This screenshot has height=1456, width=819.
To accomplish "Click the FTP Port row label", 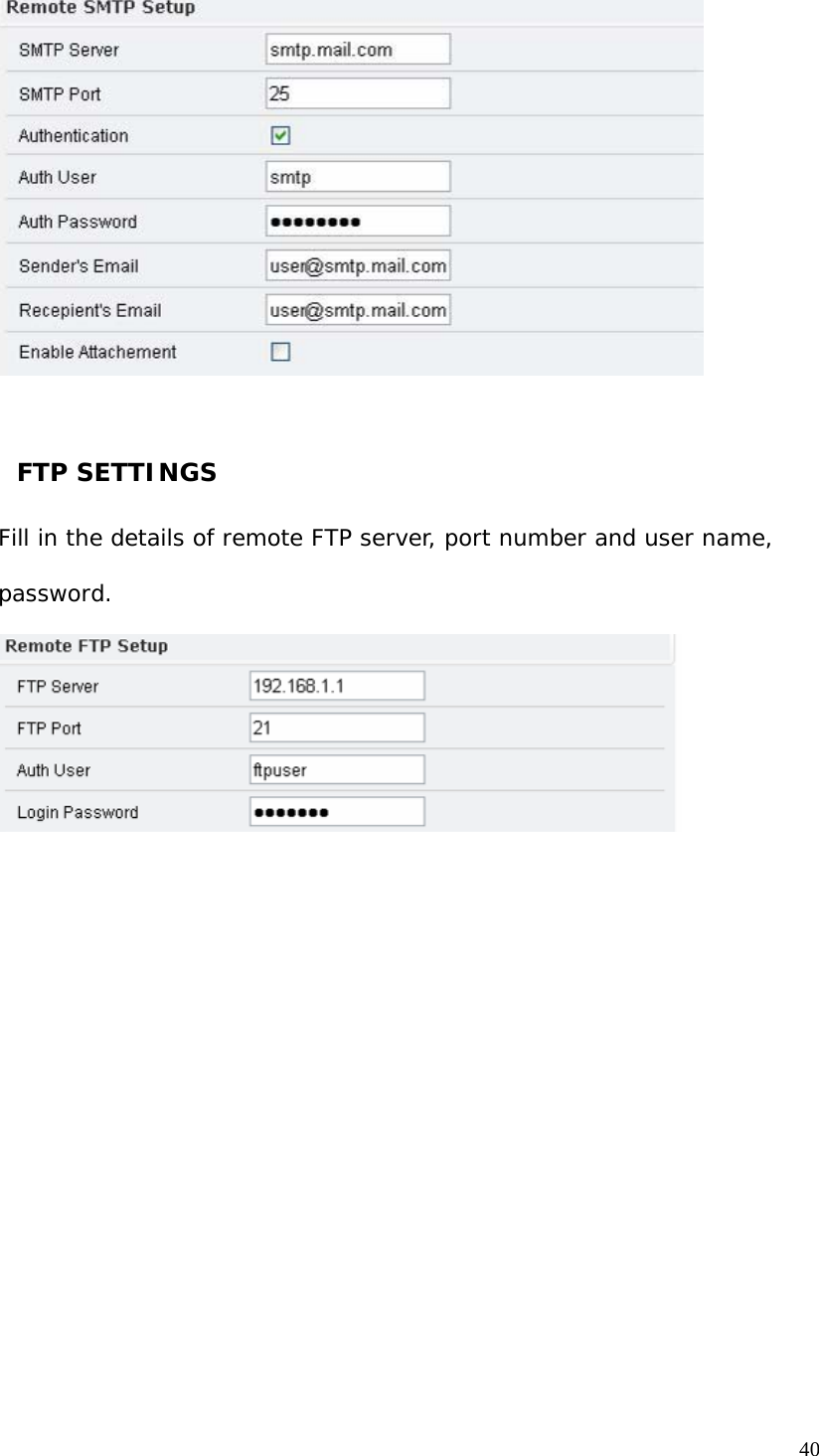I will click(x=47, y=728).
